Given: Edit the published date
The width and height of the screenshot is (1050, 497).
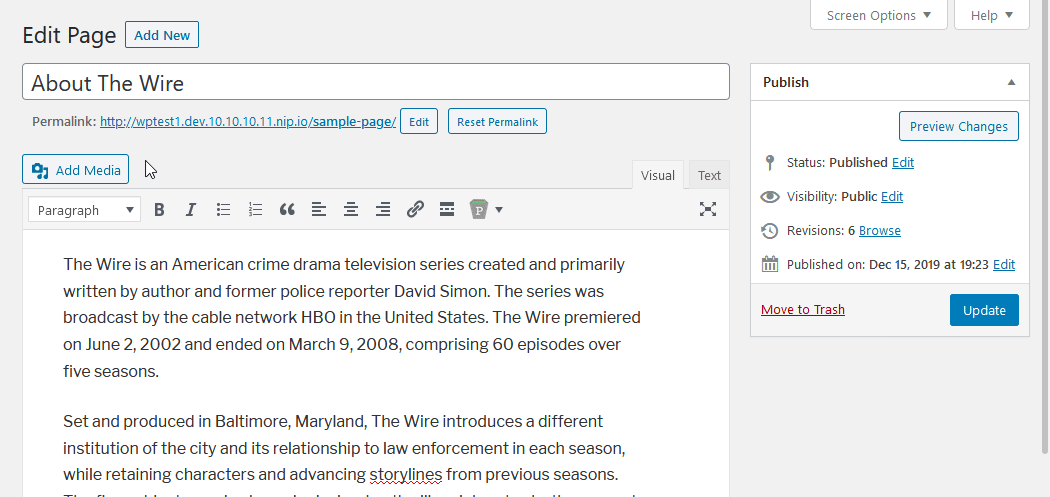Looking at the screenshot, I should tap(1004, 264).
